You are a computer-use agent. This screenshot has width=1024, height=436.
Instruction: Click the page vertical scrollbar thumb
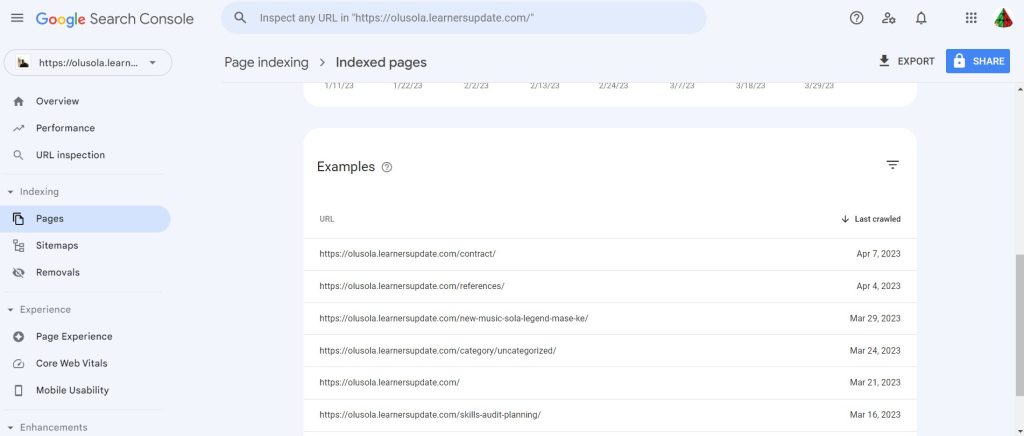pyautogui.click(x=1019, y=325)
